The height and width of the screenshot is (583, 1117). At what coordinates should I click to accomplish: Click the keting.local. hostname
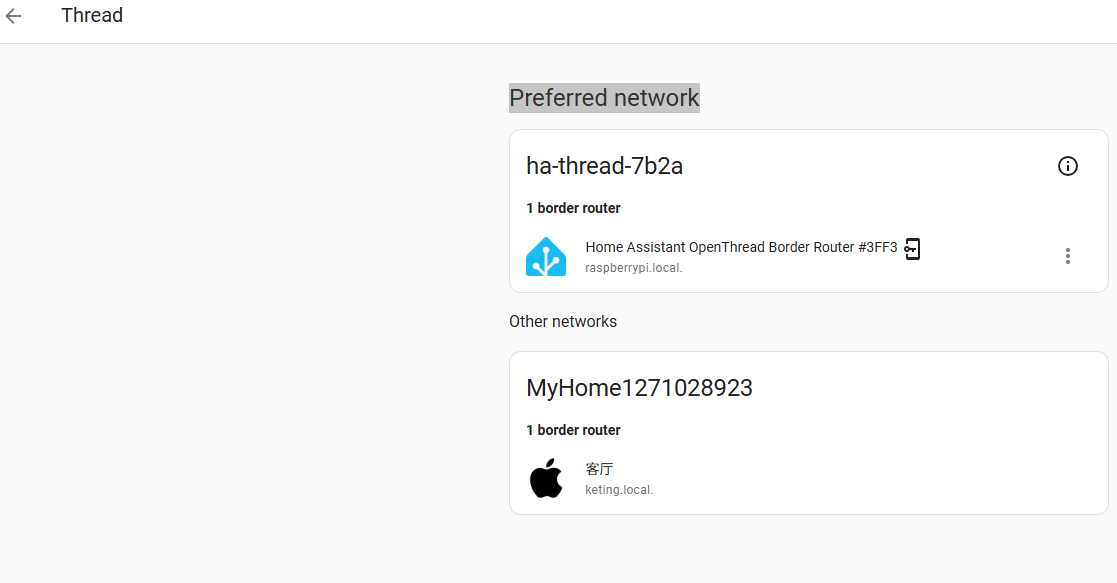click(x=619, y=490)
